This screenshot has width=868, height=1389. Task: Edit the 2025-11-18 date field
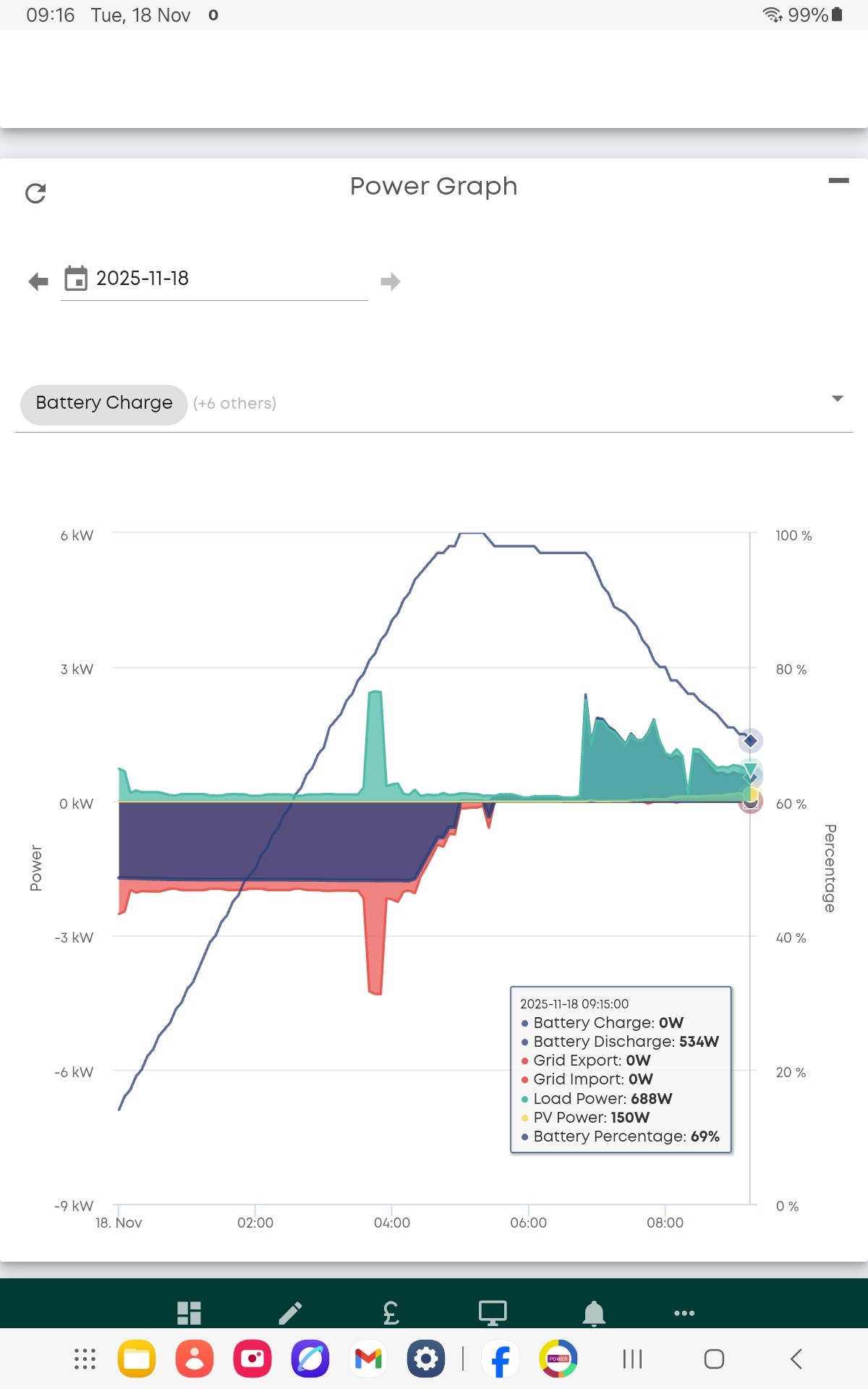point(214,279)
